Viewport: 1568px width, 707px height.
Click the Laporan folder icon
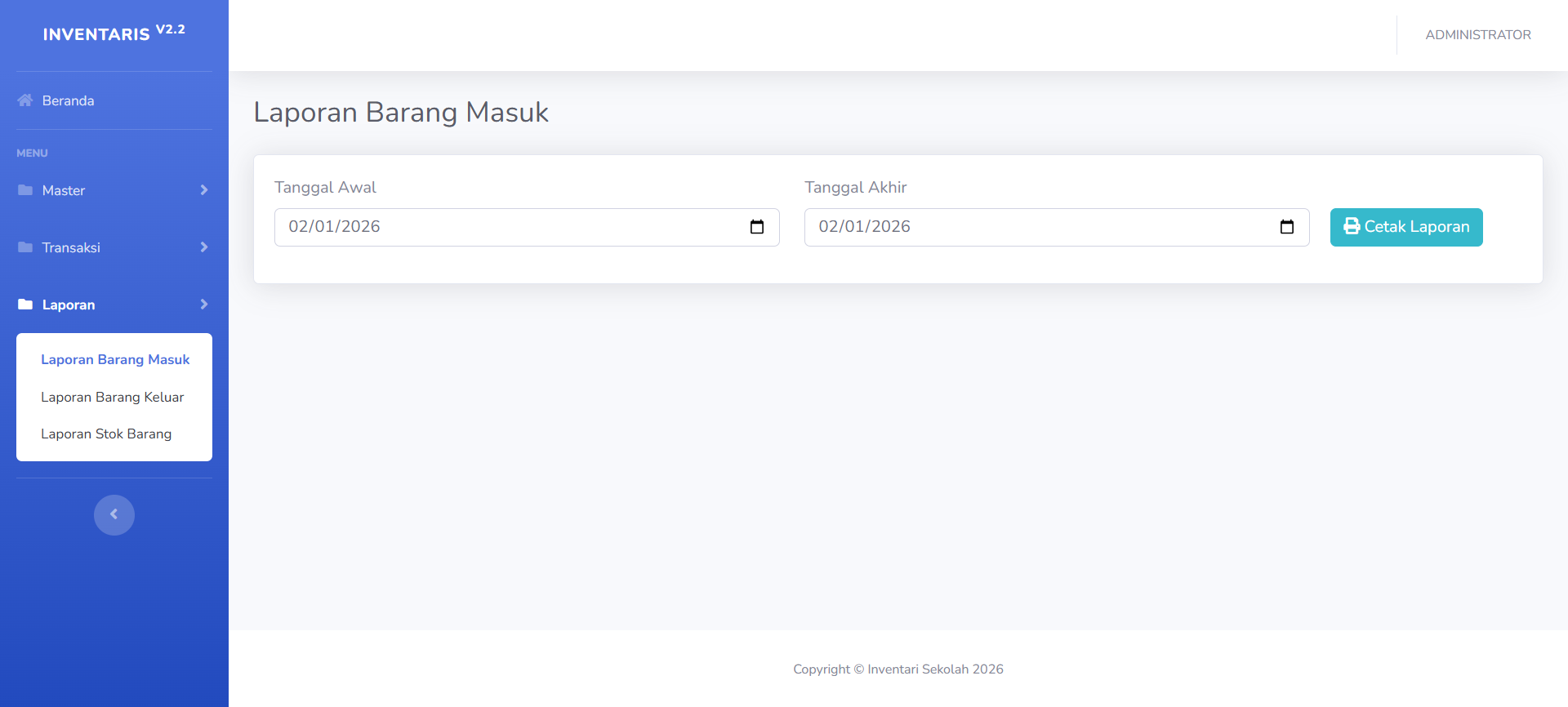[25, 305]
